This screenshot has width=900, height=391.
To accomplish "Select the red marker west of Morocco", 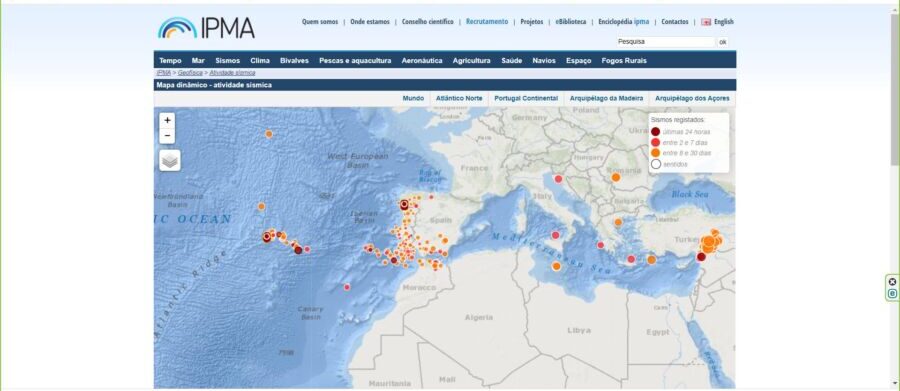I will (x=347, y=287).
